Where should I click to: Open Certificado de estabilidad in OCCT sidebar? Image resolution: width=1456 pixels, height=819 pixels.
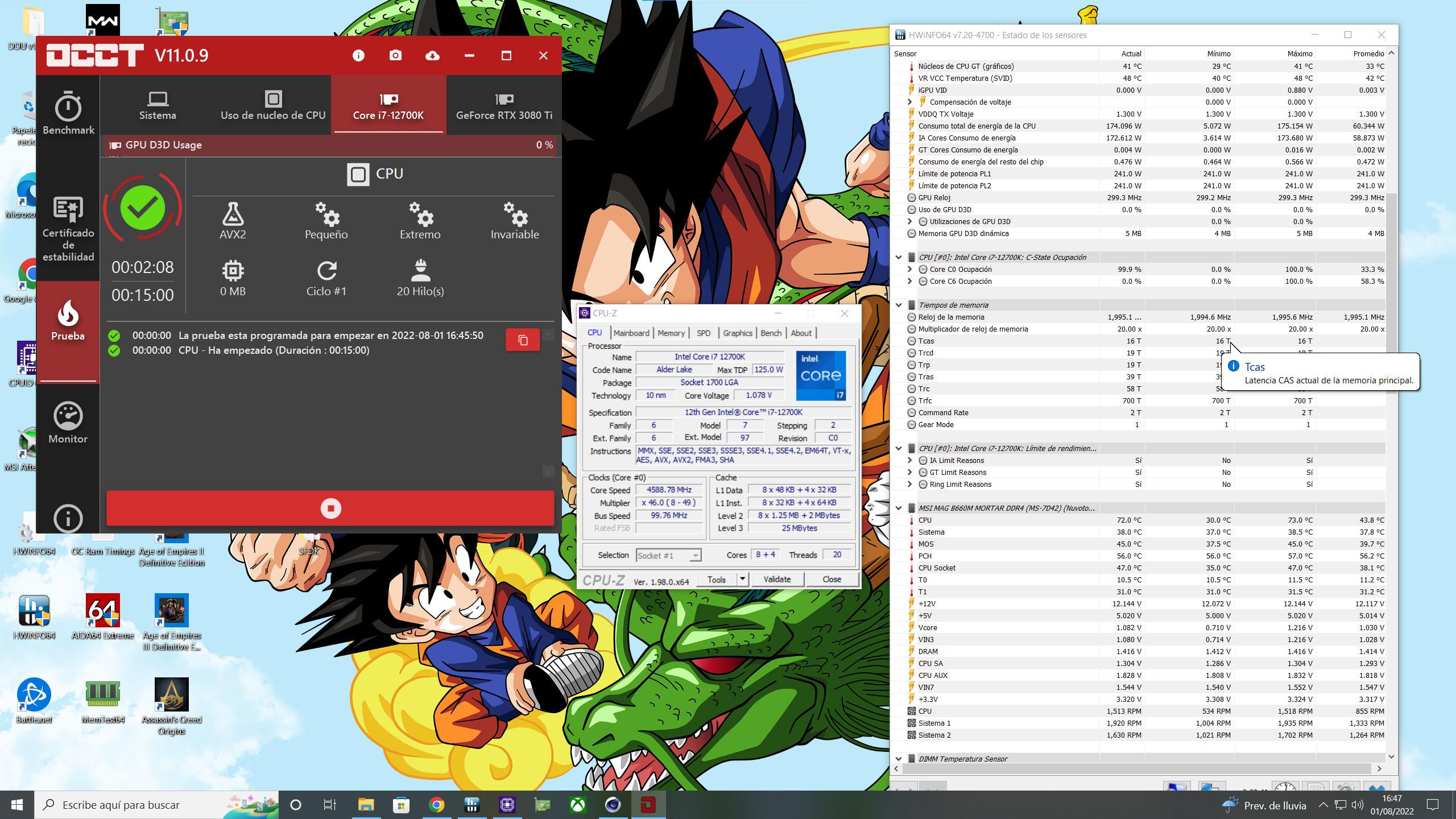click(68, 229)
